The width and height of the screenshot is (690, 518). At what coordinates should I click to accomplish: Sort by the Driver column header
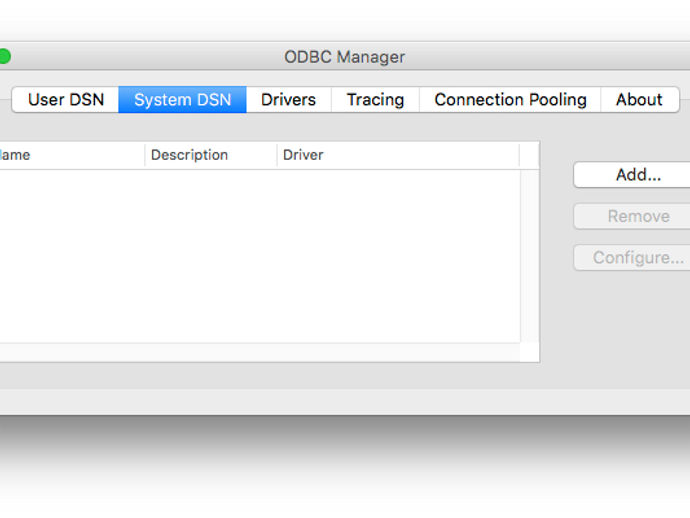pyautogui.click(x=398, y=155)
